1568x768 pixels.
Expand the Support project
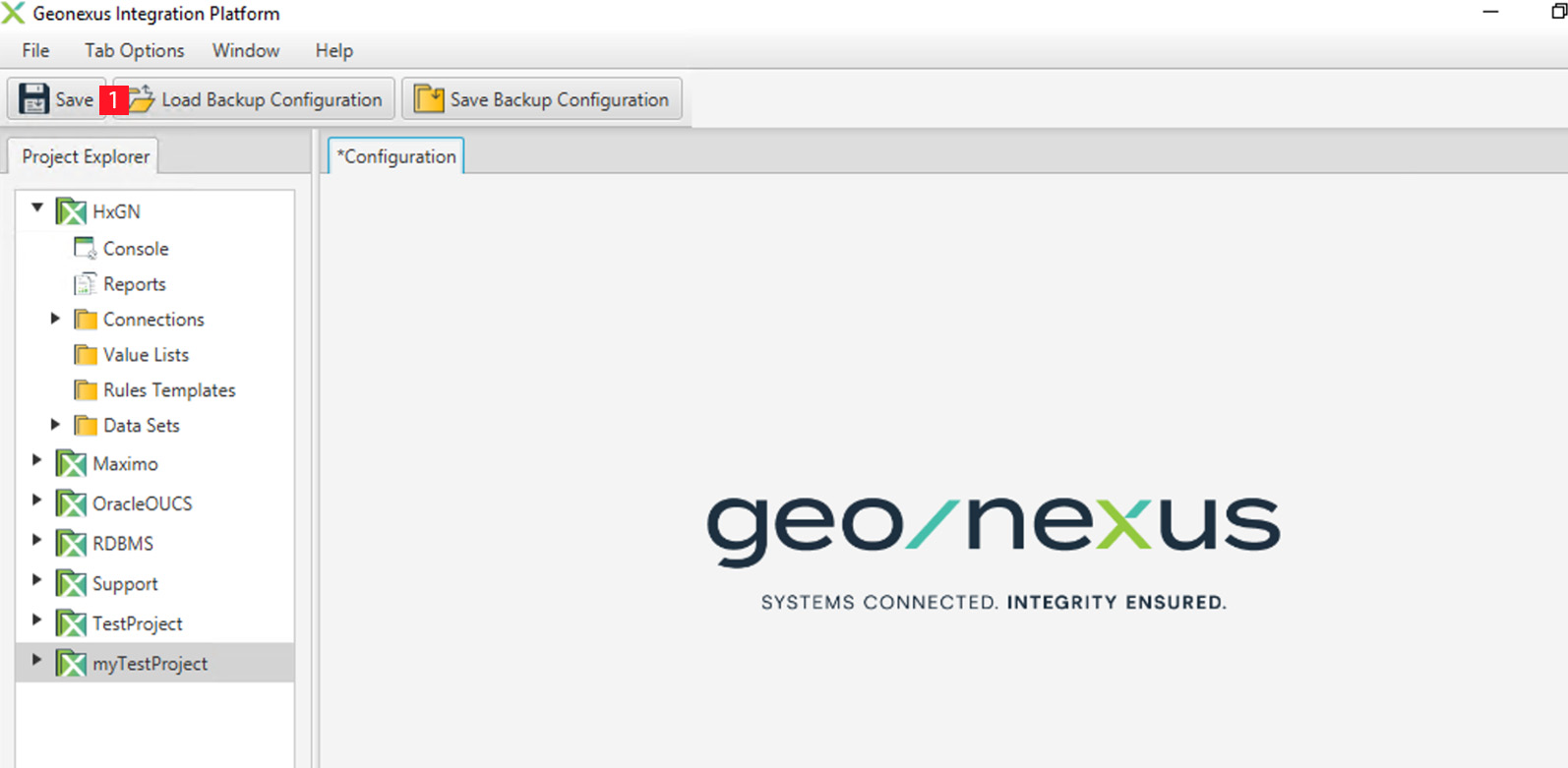tap(36, 580)
